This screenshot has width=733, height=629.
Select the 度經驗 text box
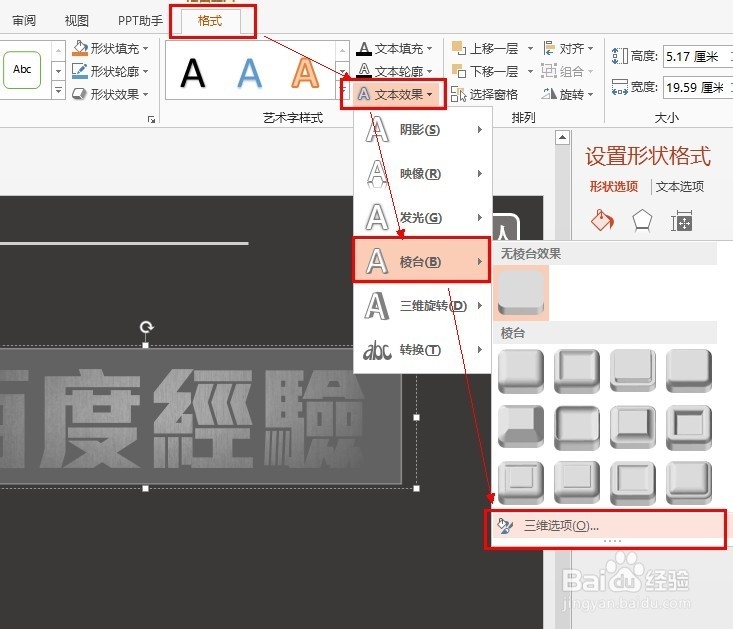tap(201, 417)
